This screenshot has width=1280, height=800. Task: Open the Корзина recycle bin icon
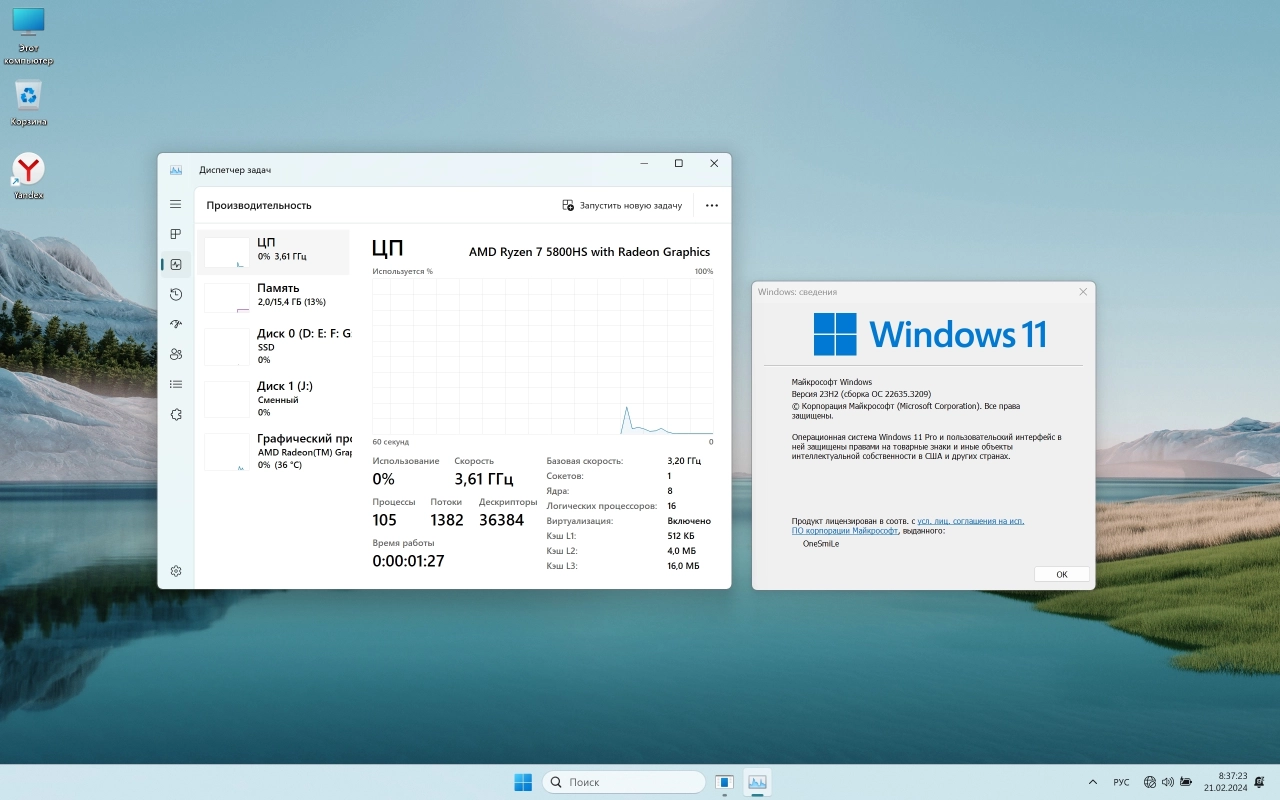tap(28, 103)
